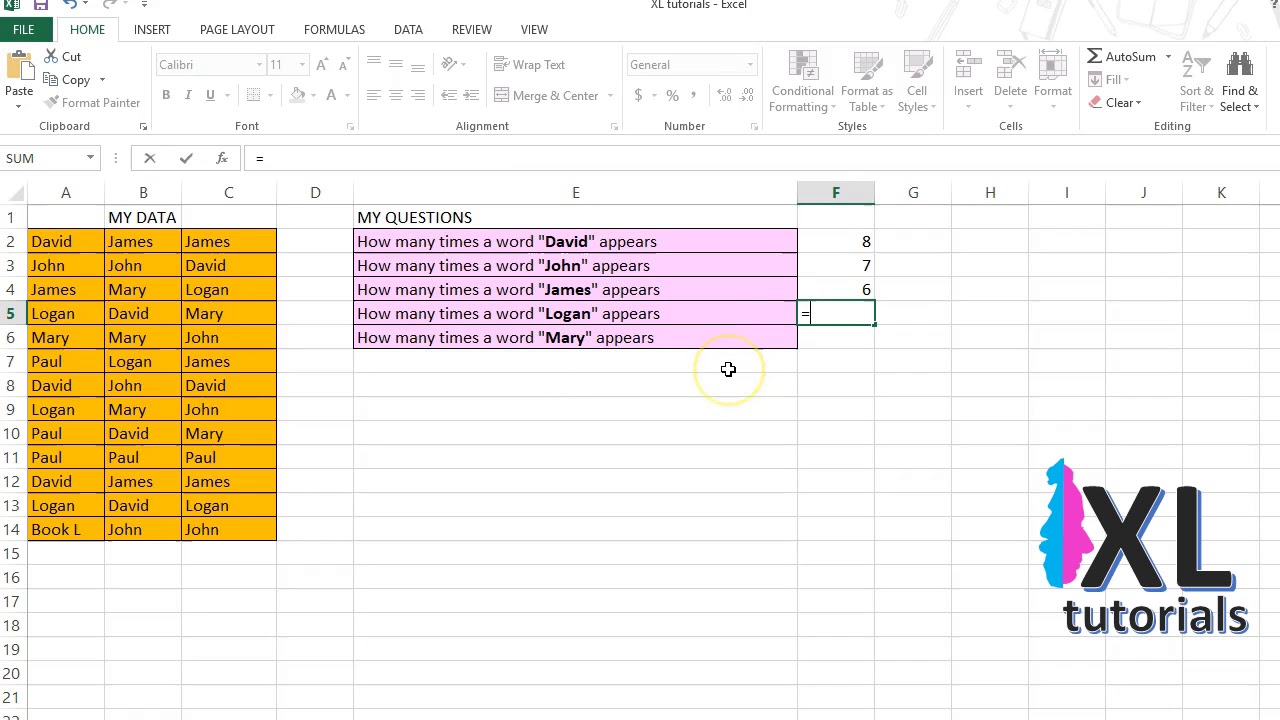Screen dimensions: 1280x720
Task: Open Find & Select dropdown
Action: pos(1240,80)
